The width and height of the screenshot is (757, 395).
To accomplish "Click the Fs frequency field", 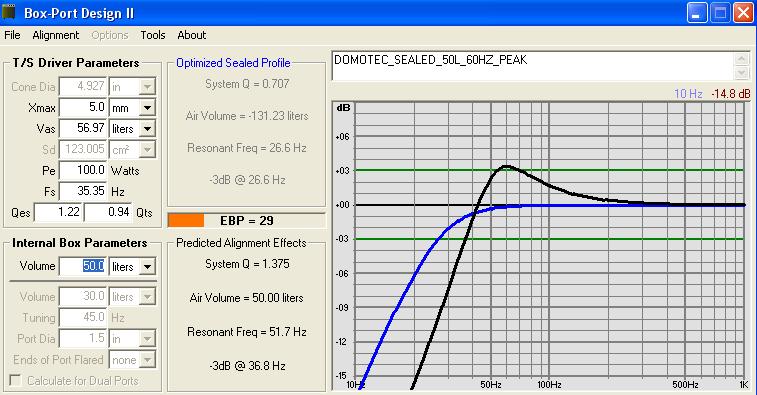I will pyautogui.click(x=83, y=191).
